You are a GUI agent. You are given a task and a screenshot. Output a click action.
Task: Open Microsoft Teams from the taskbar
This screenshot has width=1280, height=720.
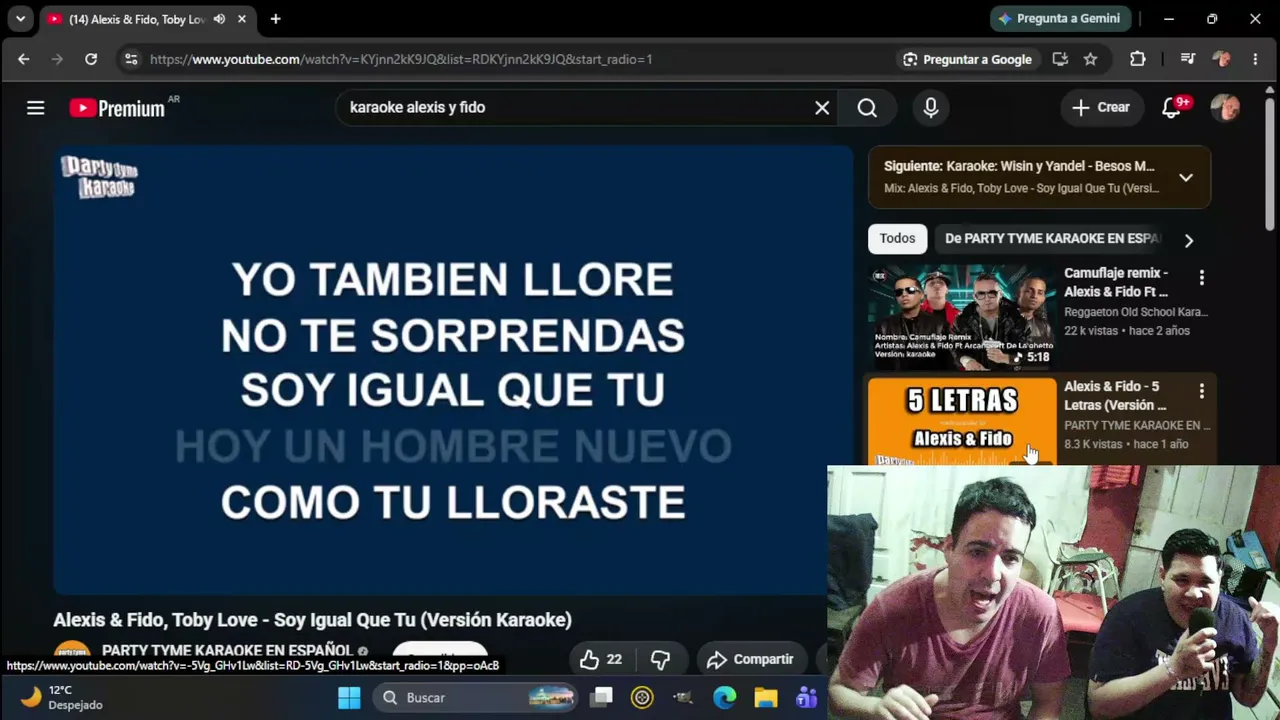point(806,697)
